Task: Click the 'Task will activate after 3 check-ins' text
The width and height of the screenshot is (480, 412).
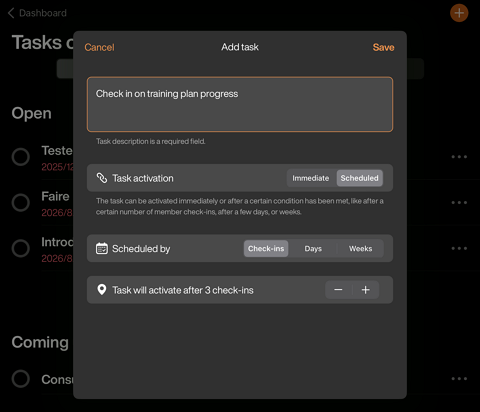Action: 183,290
